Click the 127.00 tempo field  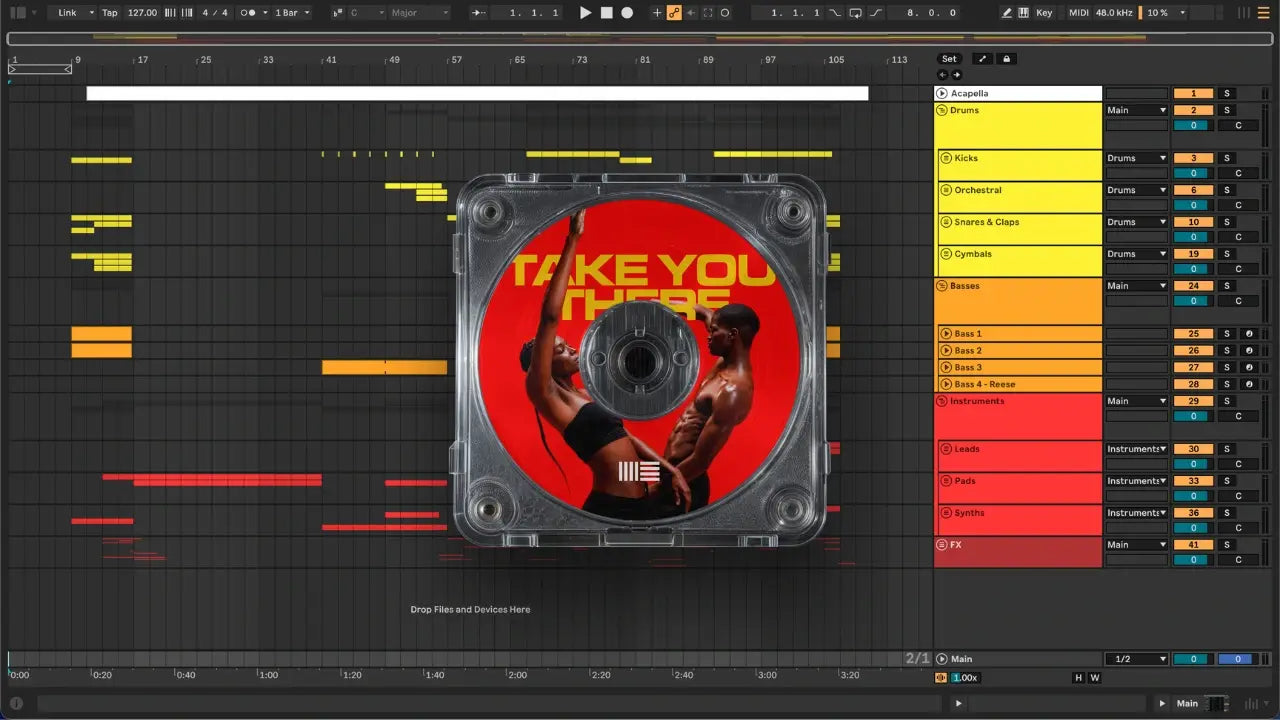pyautogui.click(x=142, y=13)
